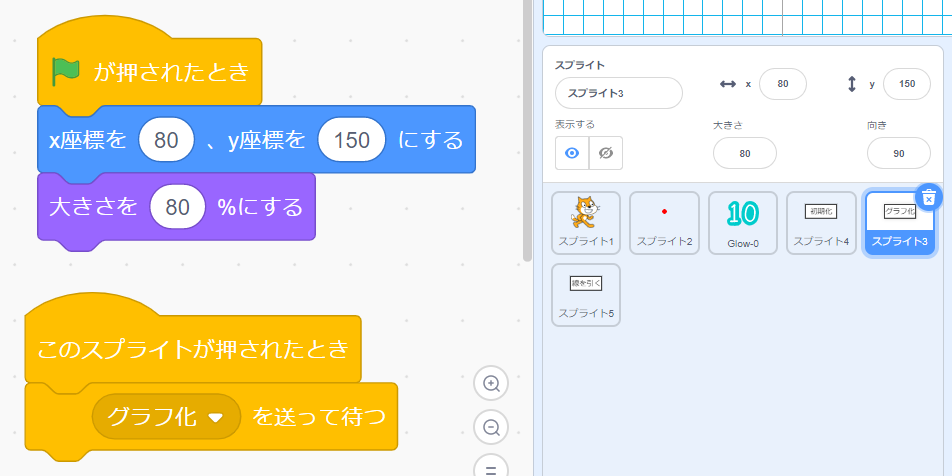952x476 pixels.
Task: Select the スプライト2 red dot sprite
Action: [x=664, y=223]
